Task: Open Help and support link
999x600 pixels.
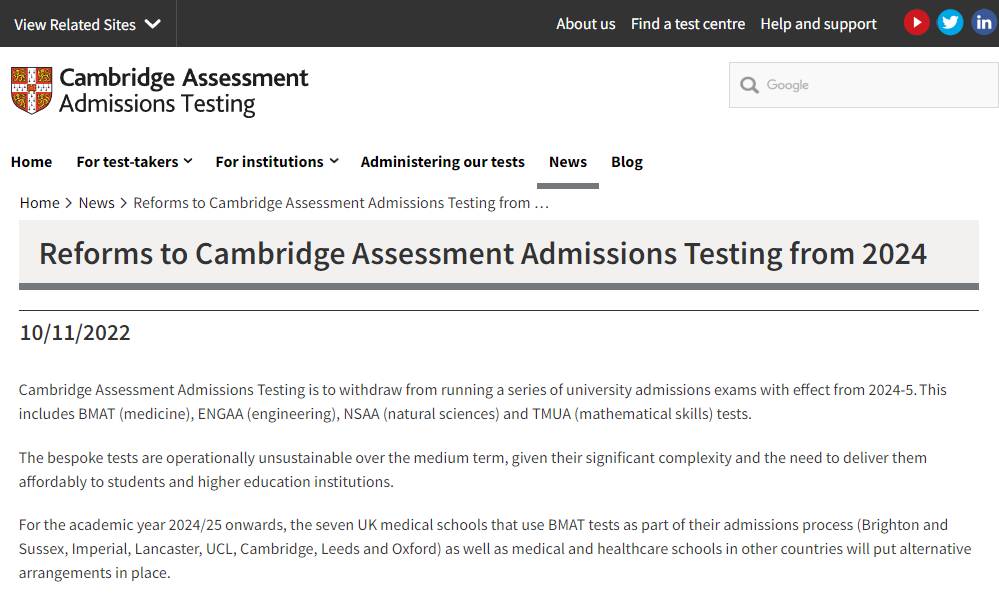Action: click(x=819, y=24)
